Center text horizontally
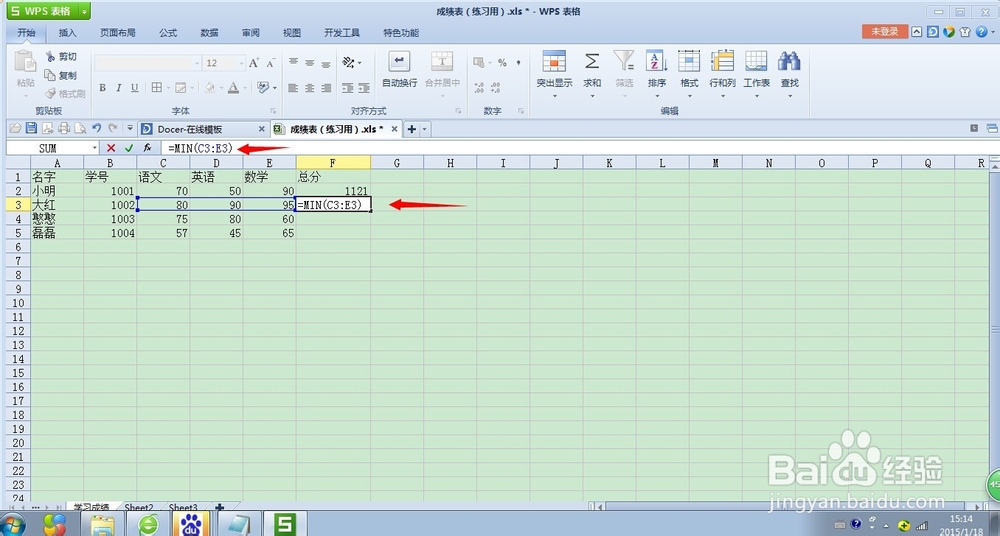This screenshot has width=1000, height=536. coord(309,87)
